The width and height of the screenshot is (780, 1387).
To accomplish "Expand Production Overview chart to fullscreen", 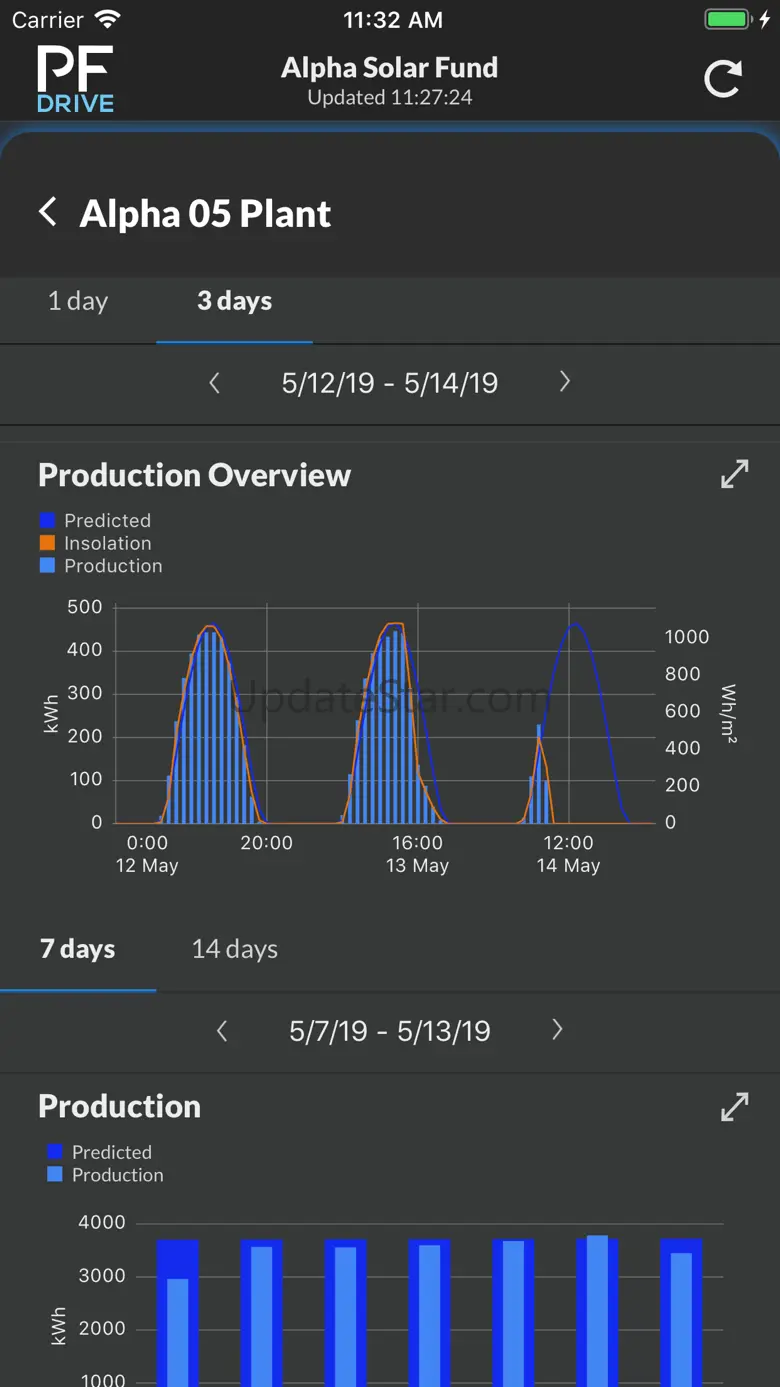I will point(734,474).
